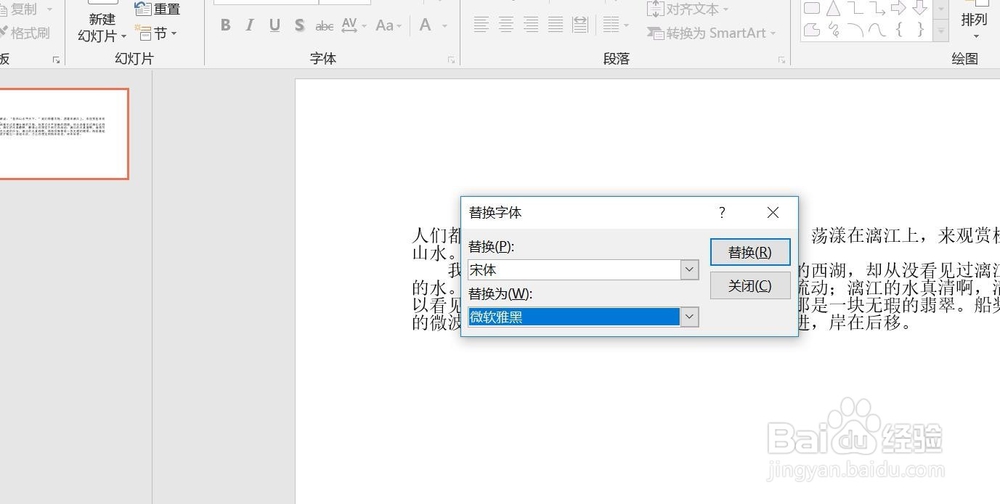
Task: Click 重置 reset slide button
Action: point(158,9)
